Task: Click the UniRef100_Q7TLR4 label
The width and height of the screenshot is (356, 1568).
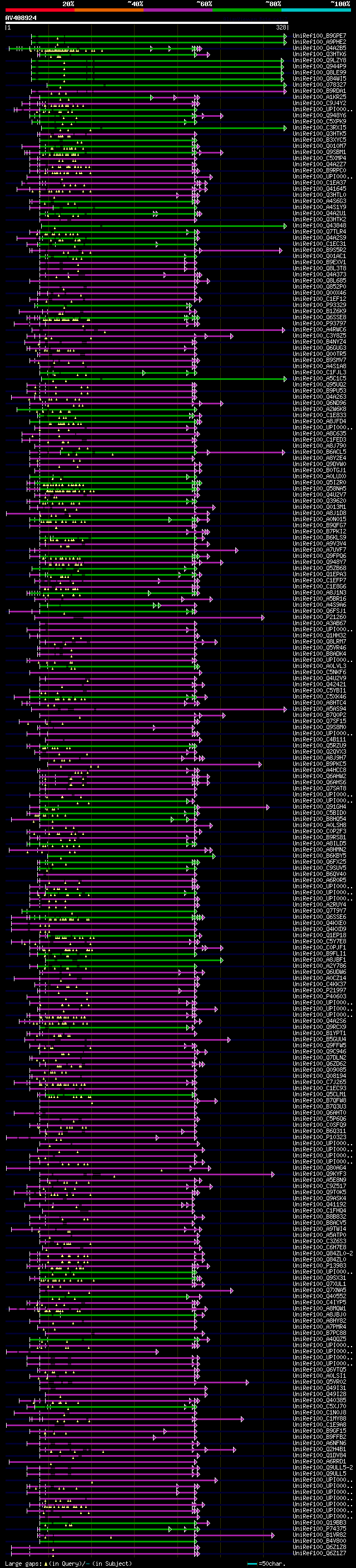Action: point(319,231)
